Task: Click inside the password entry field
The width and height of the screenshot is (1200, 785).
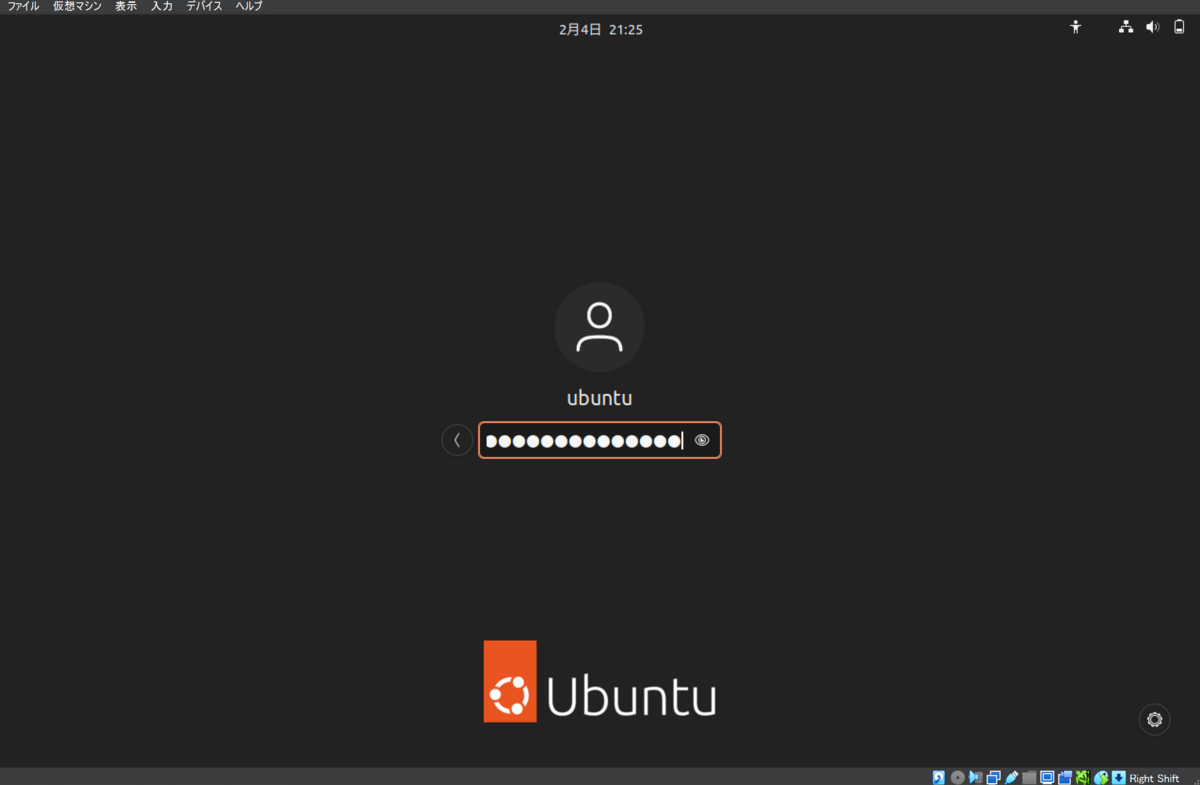Action: tap(599, 440)
